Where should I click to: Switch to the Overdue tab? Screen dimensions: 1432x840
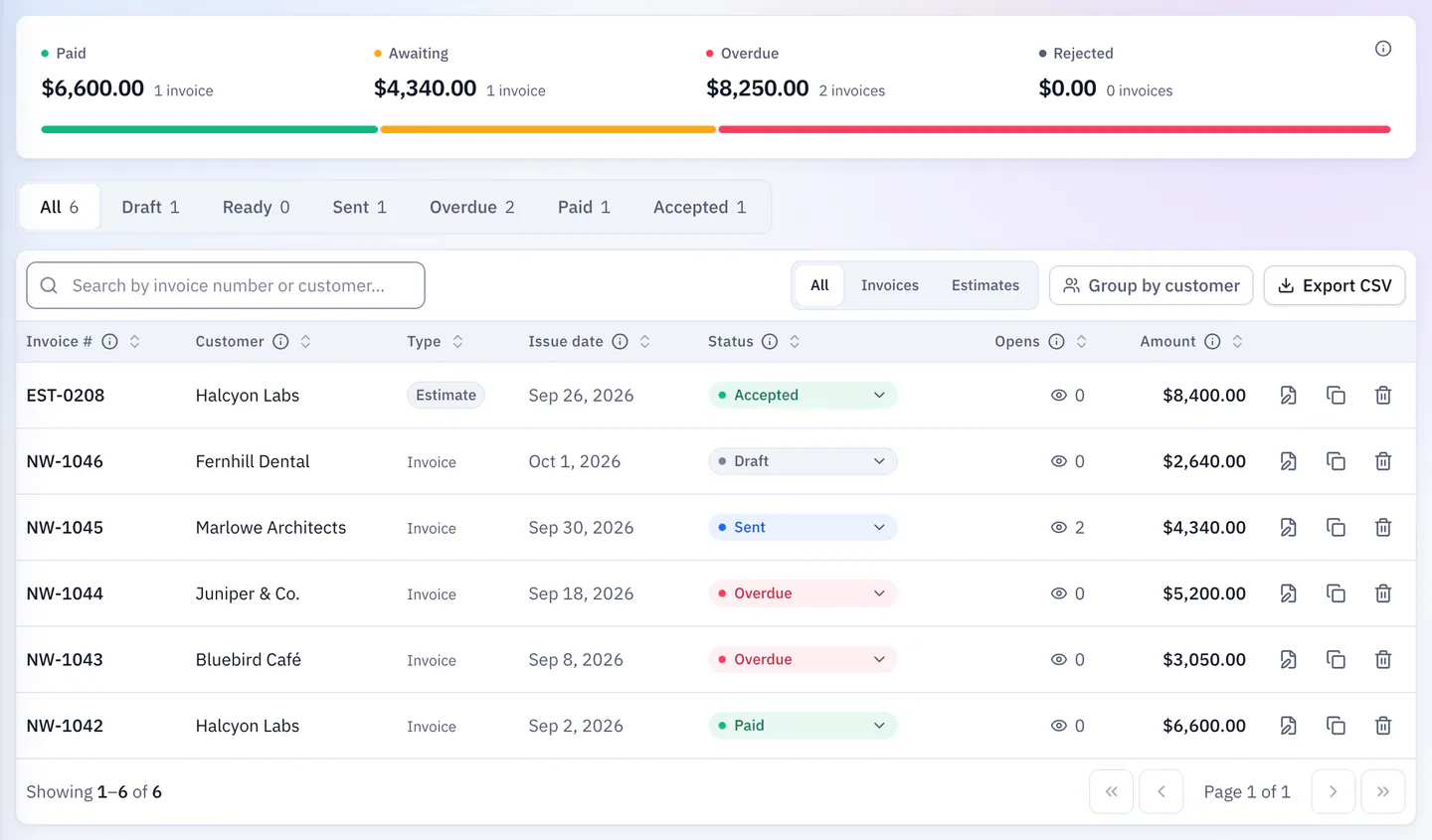point(471,207)
